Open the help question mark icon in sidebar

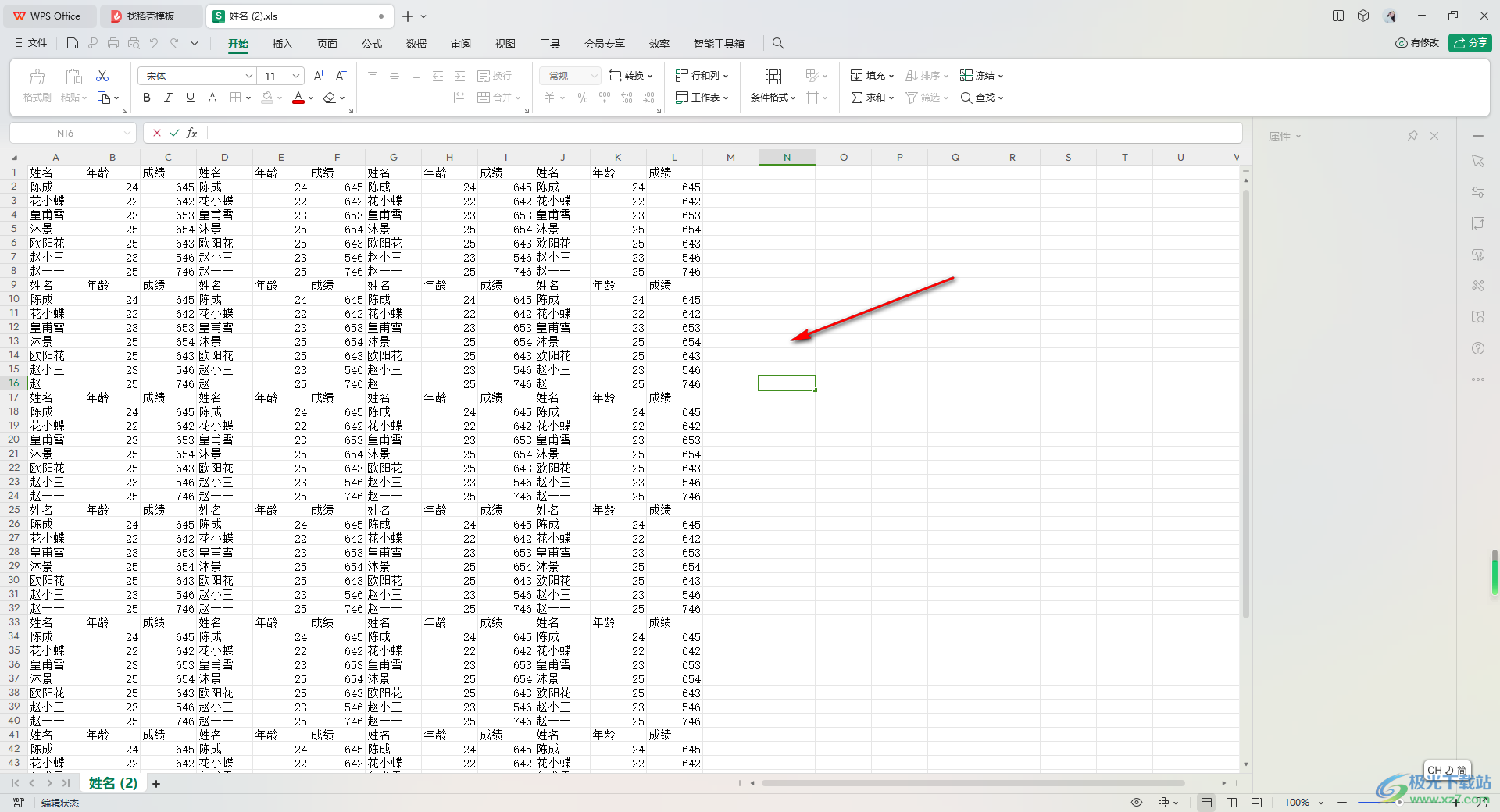tap(1477, 348)
